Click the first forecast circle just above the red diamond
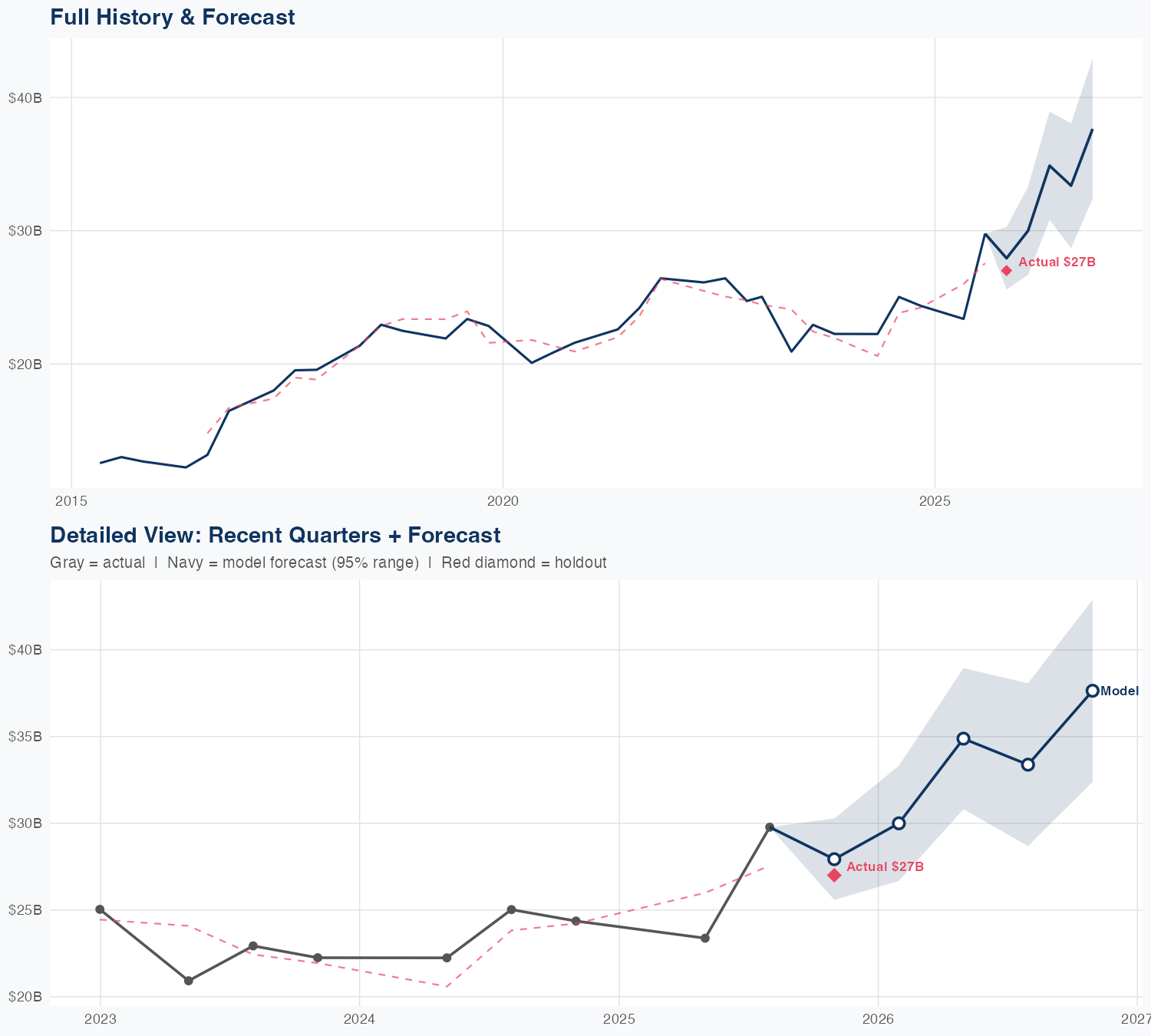Image resolution: width=1151 pixels, height=1036 pixels. [834, 859]
